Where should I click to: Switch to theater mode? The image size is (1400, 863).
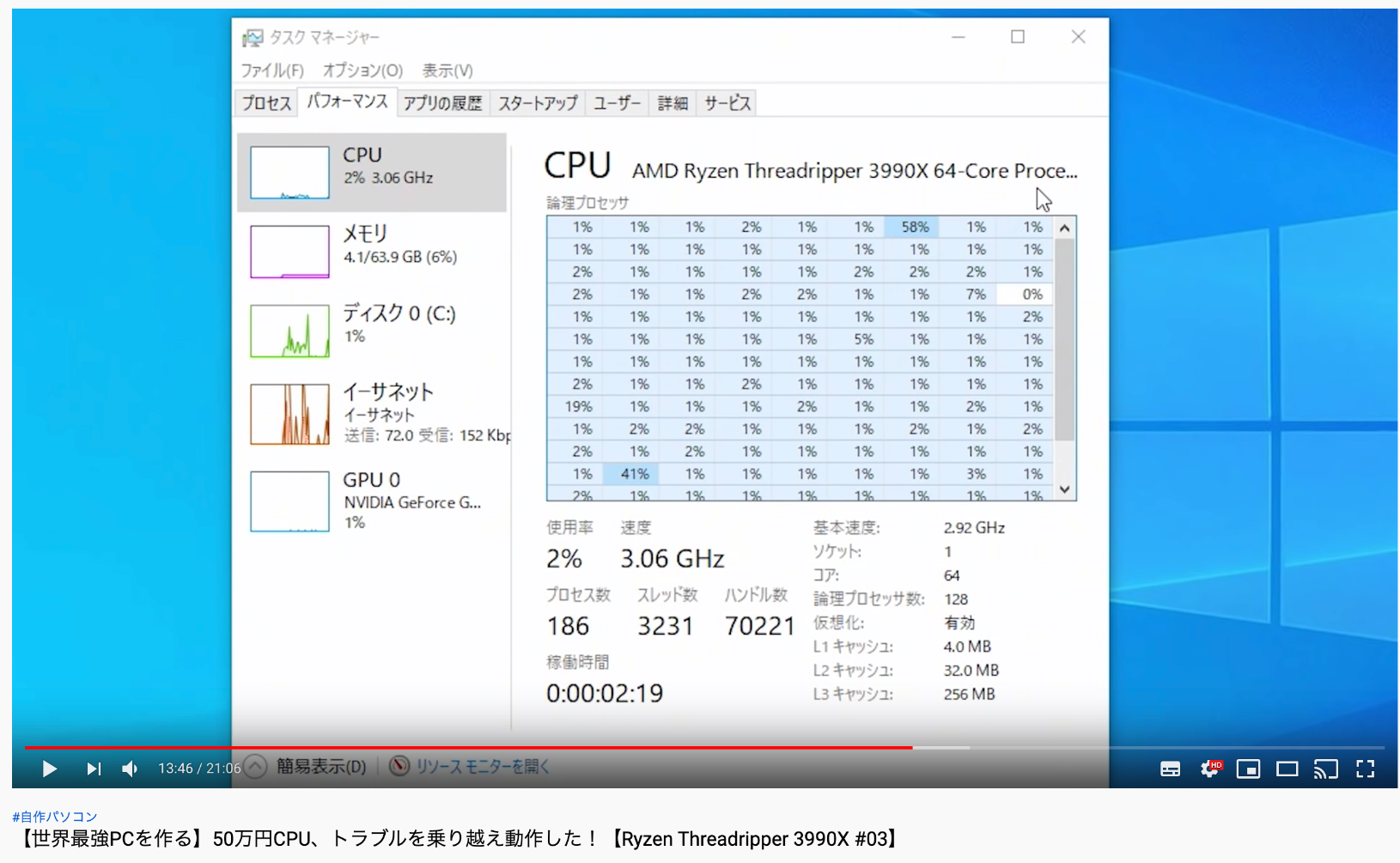[1287, 769]
